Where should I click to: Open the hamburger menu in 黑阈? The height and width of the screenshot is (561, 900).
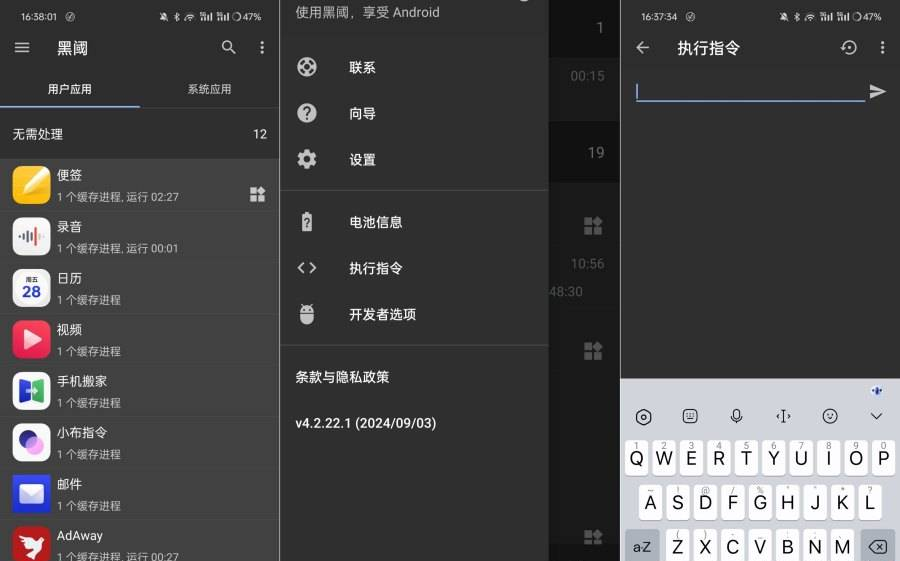22,48
